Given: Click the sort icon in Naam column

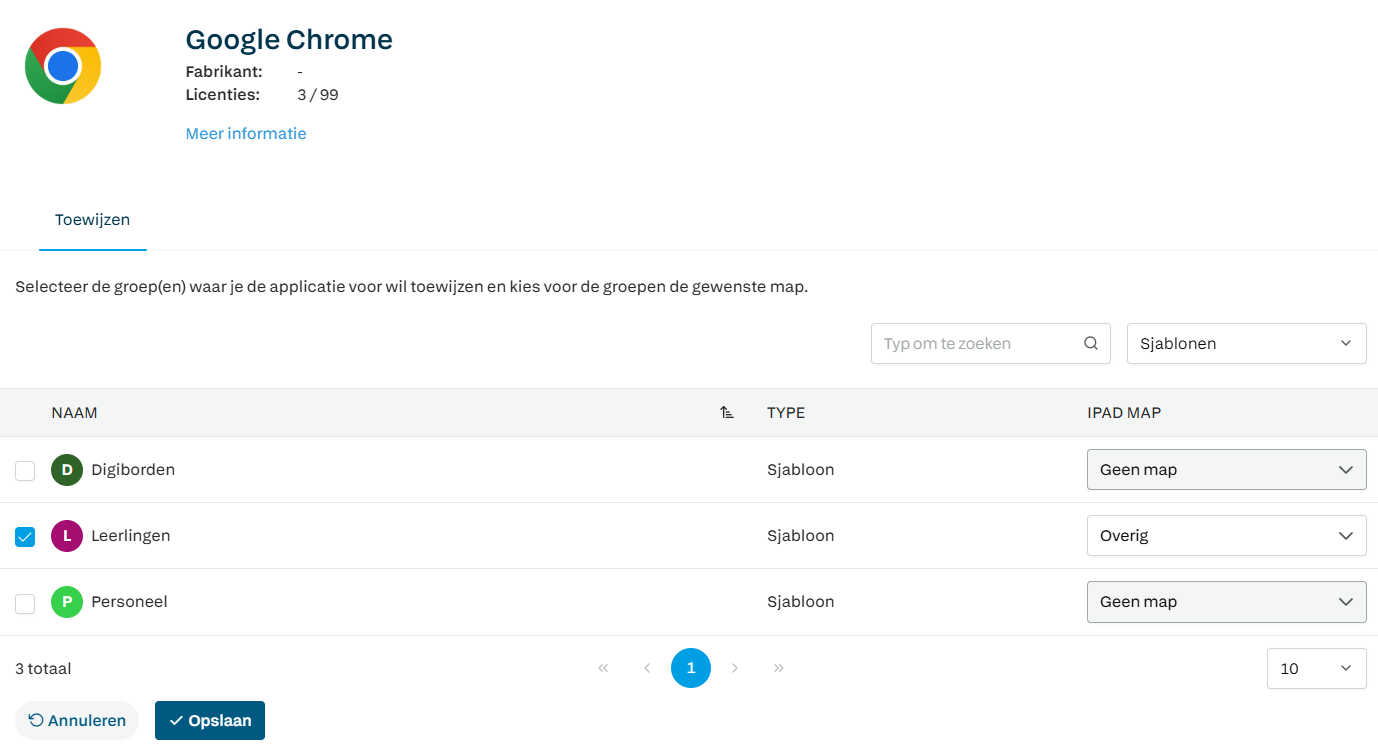Looking at the screenshot, I should click(727, 413).
